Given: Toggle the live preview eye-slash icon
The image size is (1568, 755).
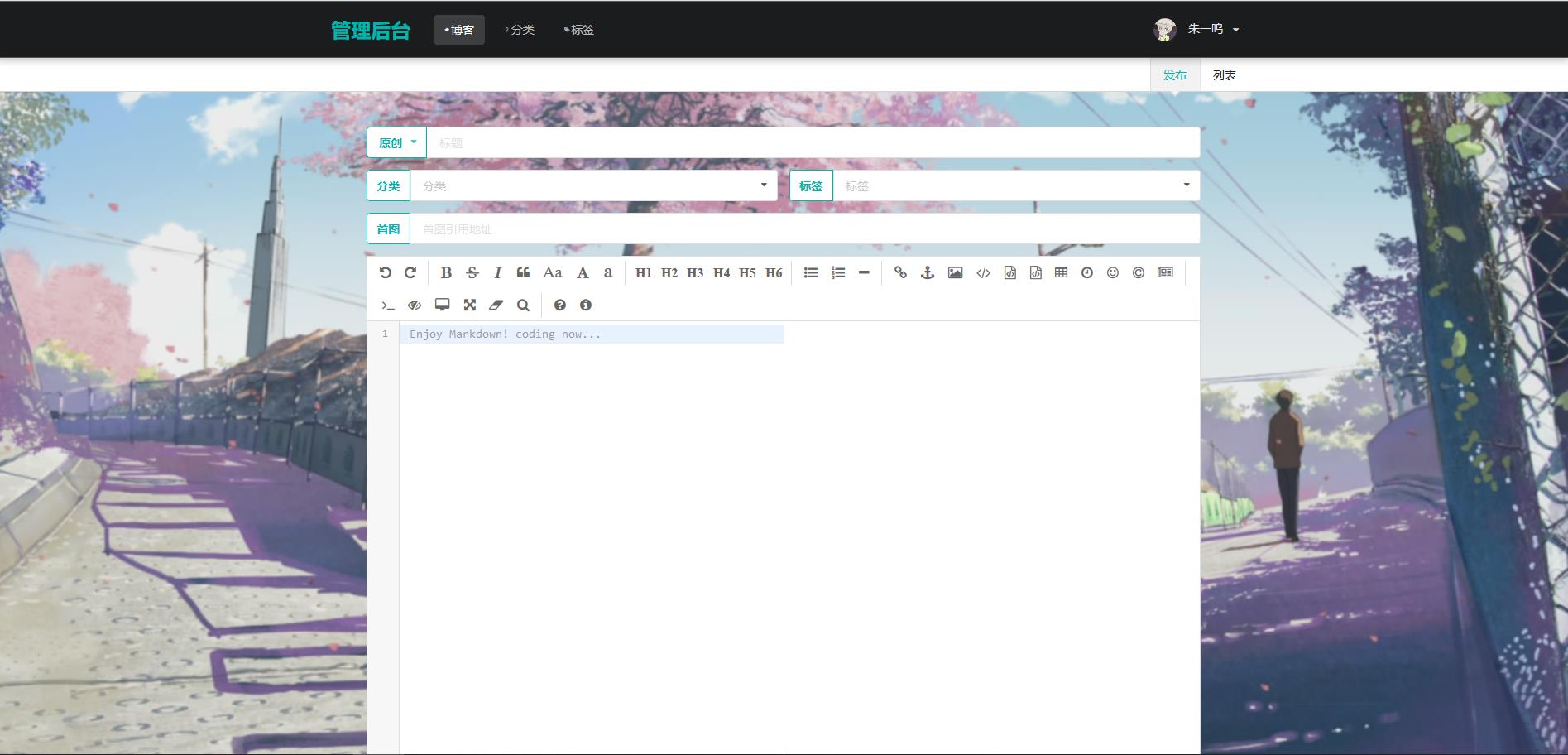Looking at the screenshot, I should click(x=415, y=305).
